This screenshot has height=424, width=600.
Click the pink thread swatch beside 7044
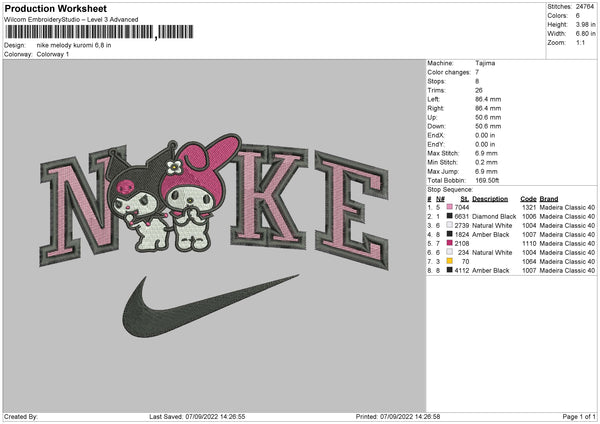[x=450, y=207]
